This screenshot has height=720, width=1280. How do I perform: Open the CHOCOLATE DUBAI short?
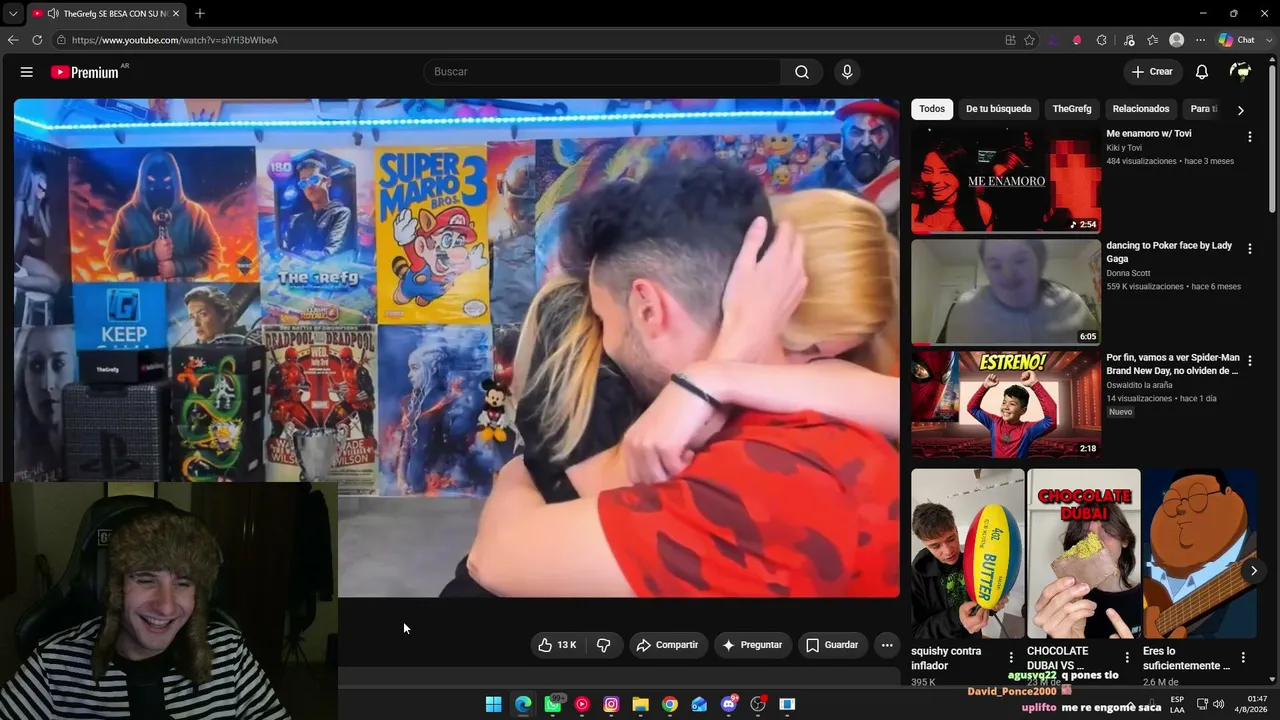pos(1084,553)
